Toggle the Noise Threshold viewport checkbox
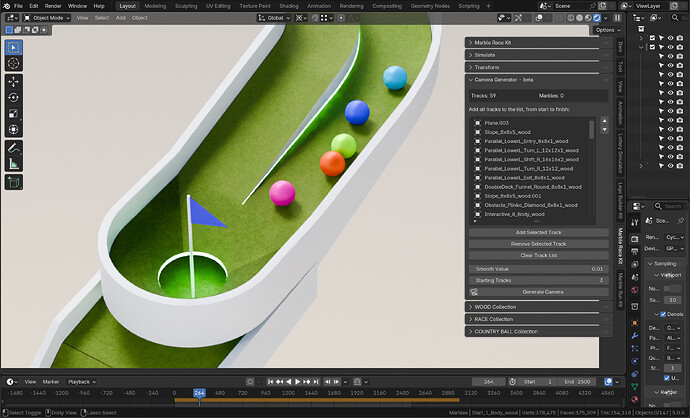 pos(667,289)
